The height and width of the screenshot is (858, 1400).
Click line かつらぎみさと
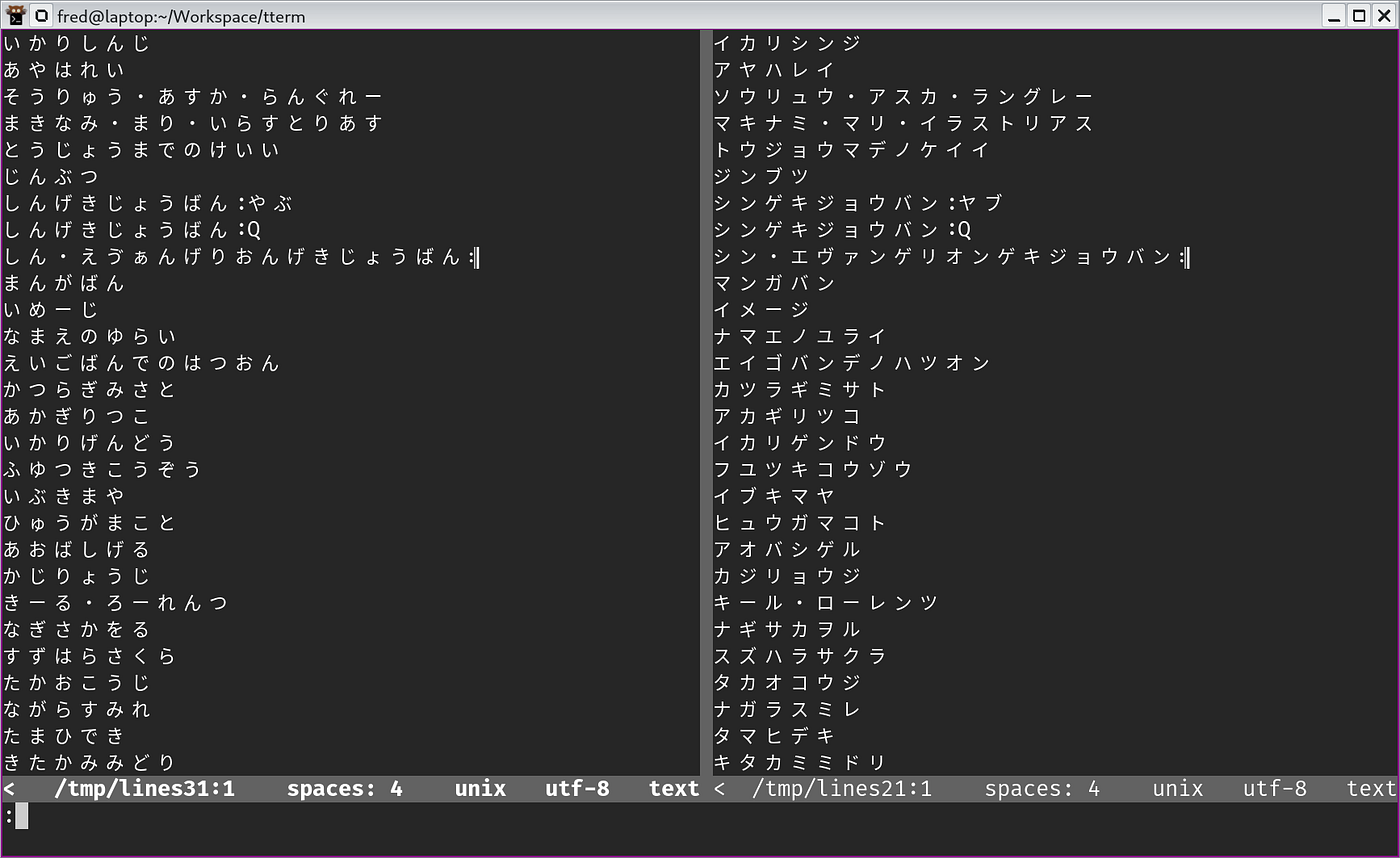90,390
